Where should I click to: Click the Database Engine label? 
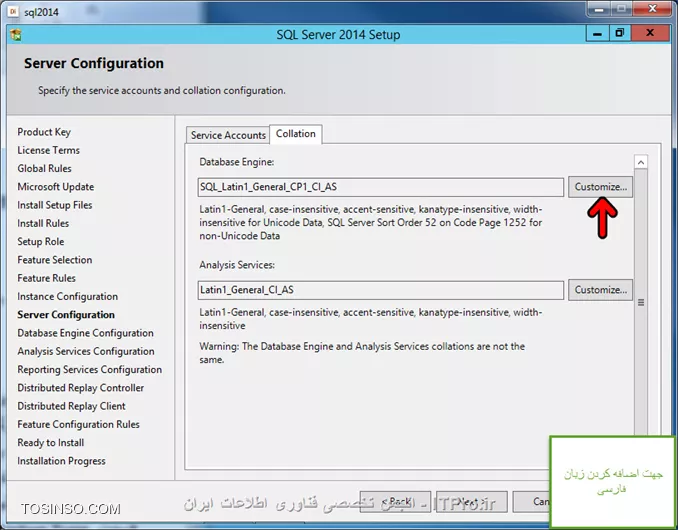[237, 162]
